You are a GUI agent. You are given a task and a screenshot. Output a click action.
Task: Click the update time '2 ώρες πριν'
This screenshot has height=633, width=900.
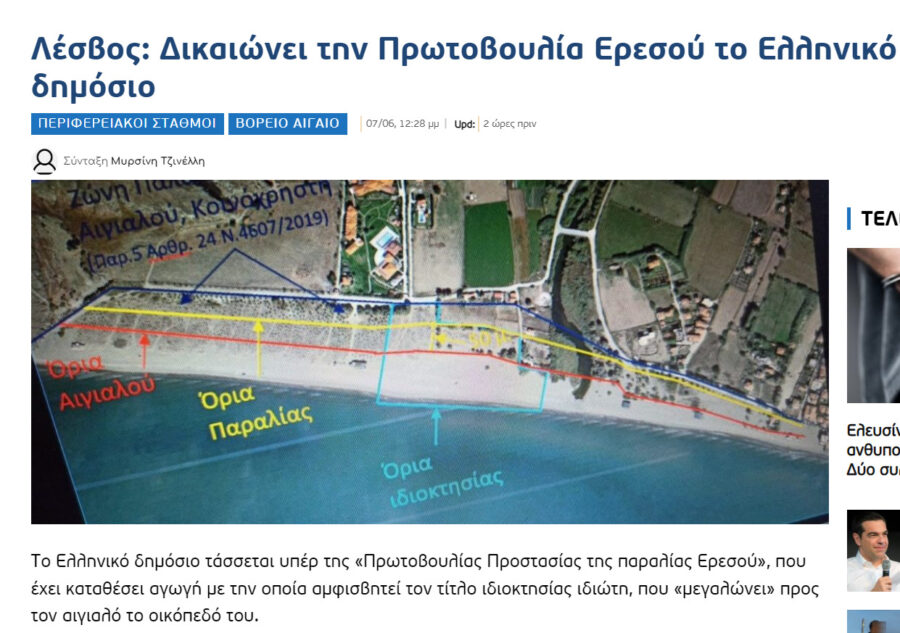[510, 124]
